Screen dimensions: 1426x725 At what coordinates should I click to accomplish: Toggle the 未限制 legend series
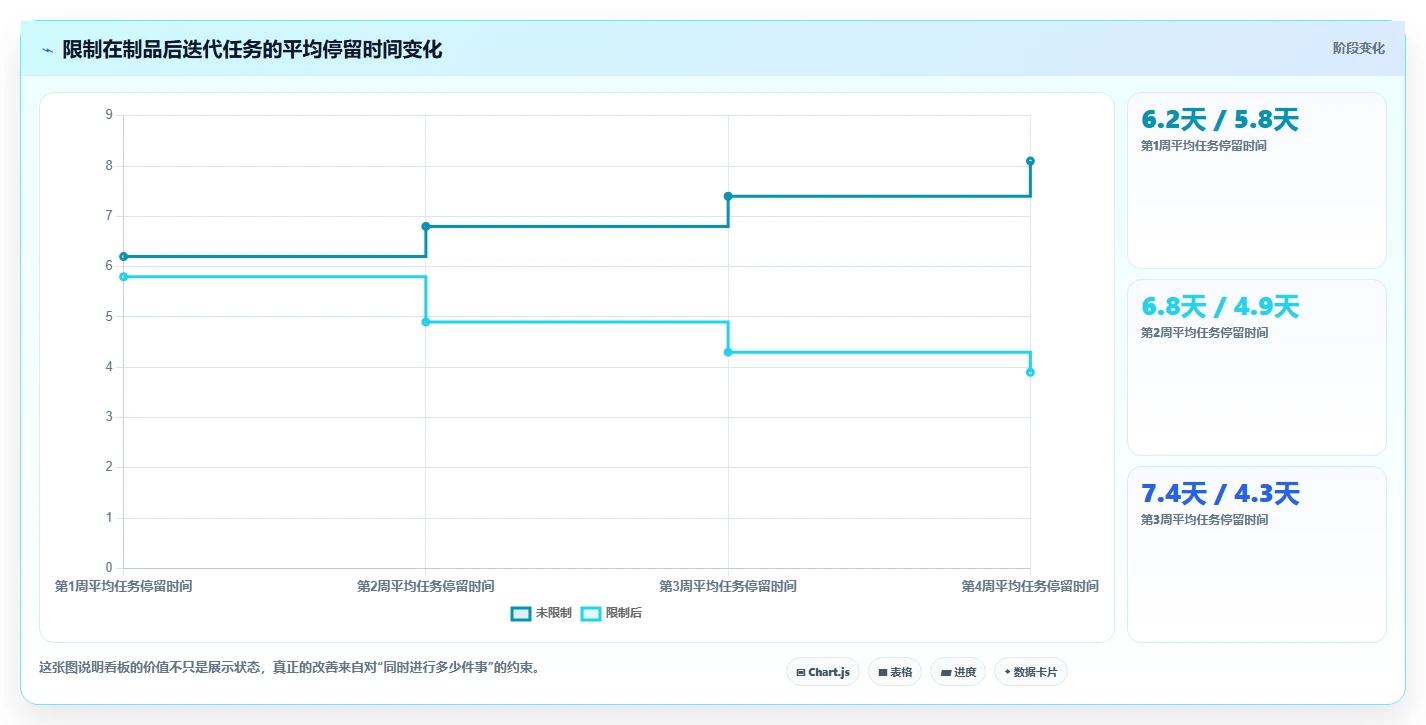coord(541,613)
